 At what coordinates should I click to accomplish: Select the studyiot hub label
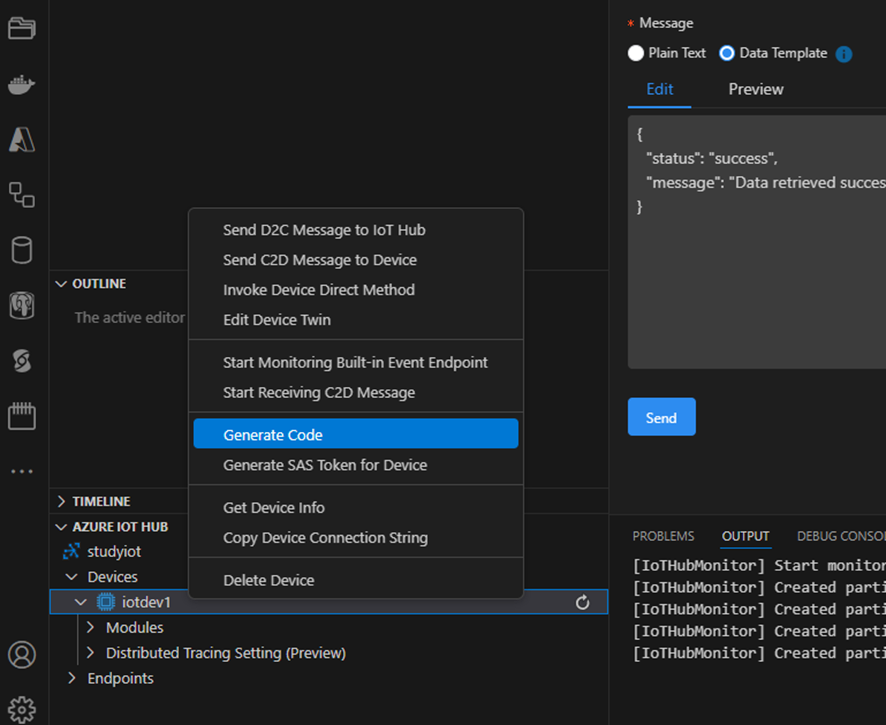[x=114, y=552]
